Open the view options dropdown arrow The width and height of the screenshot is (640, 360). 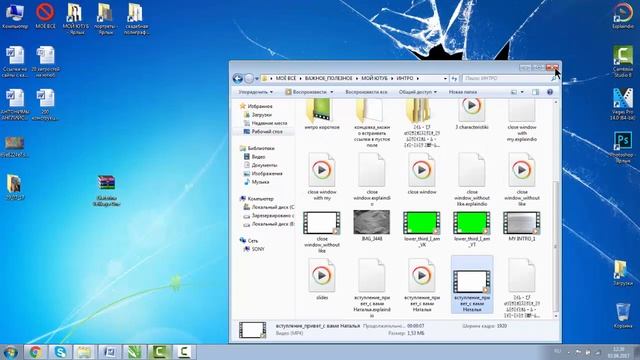click(522, 92)
